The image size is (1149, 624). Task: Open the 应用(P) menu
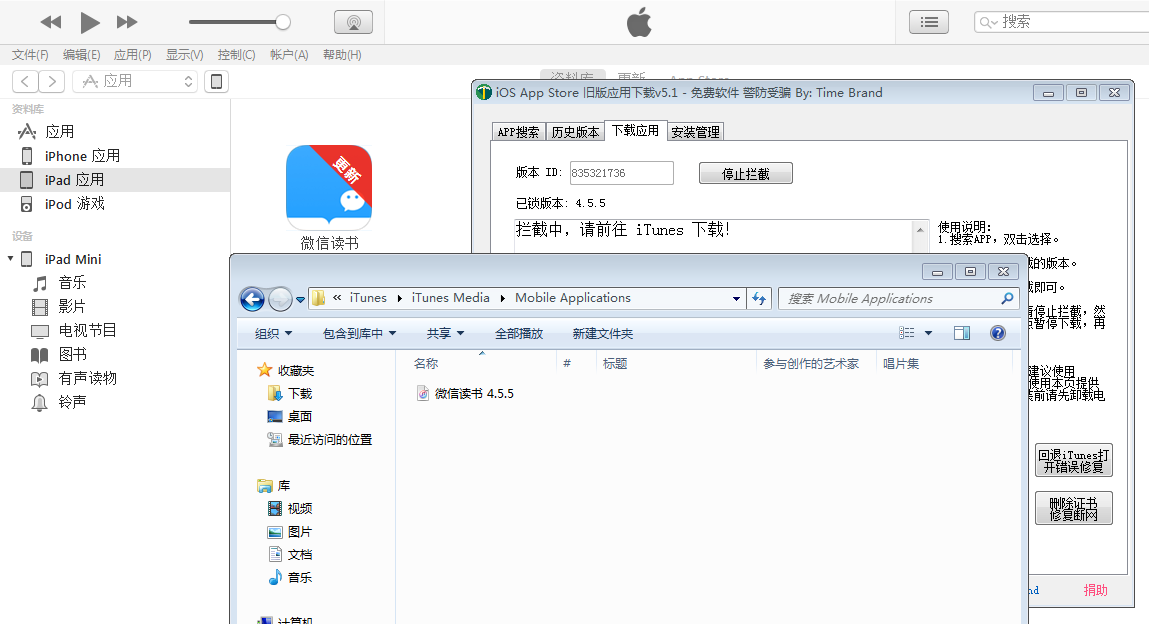coord(133,55)
